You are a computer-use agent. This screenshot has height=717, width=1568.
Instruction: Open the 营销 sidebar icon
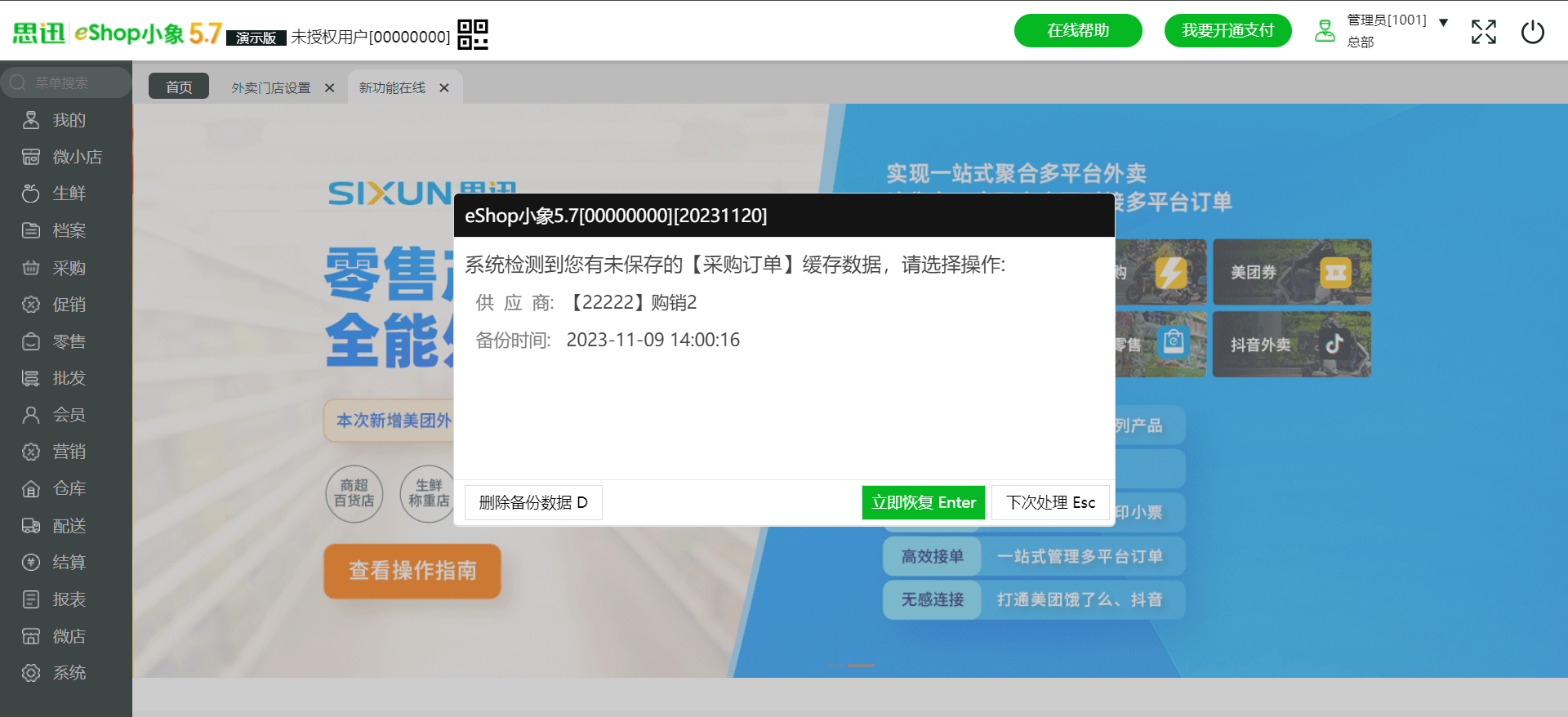coord(31,452)
